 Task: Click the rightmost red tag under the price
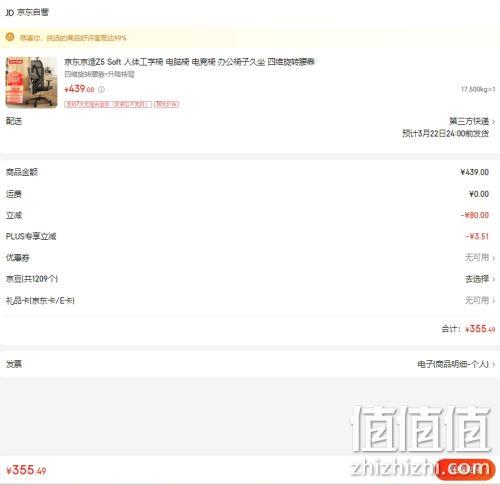pyautogui.click(x=166, y=104)
